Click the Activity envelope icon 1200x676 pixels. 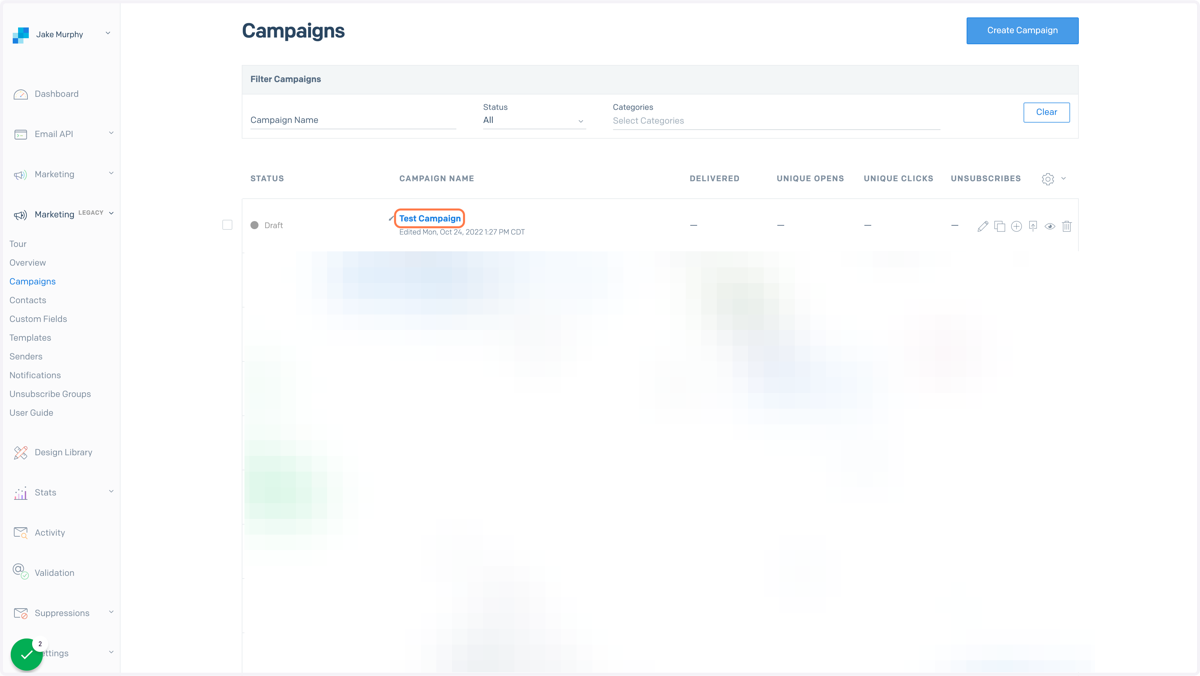point(20,533)
